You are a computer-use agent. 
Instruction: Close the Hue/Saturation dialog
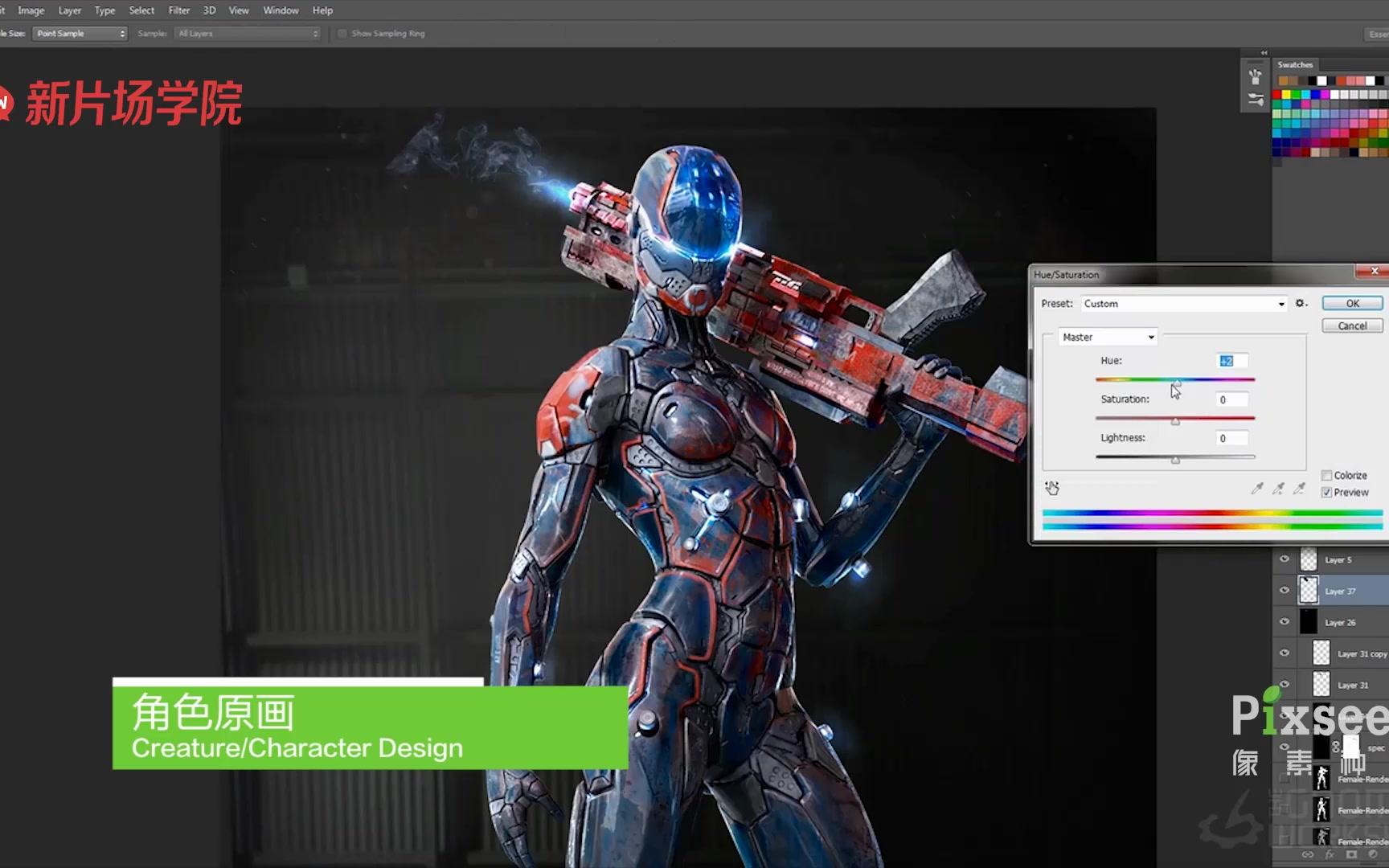point(1374,271)
